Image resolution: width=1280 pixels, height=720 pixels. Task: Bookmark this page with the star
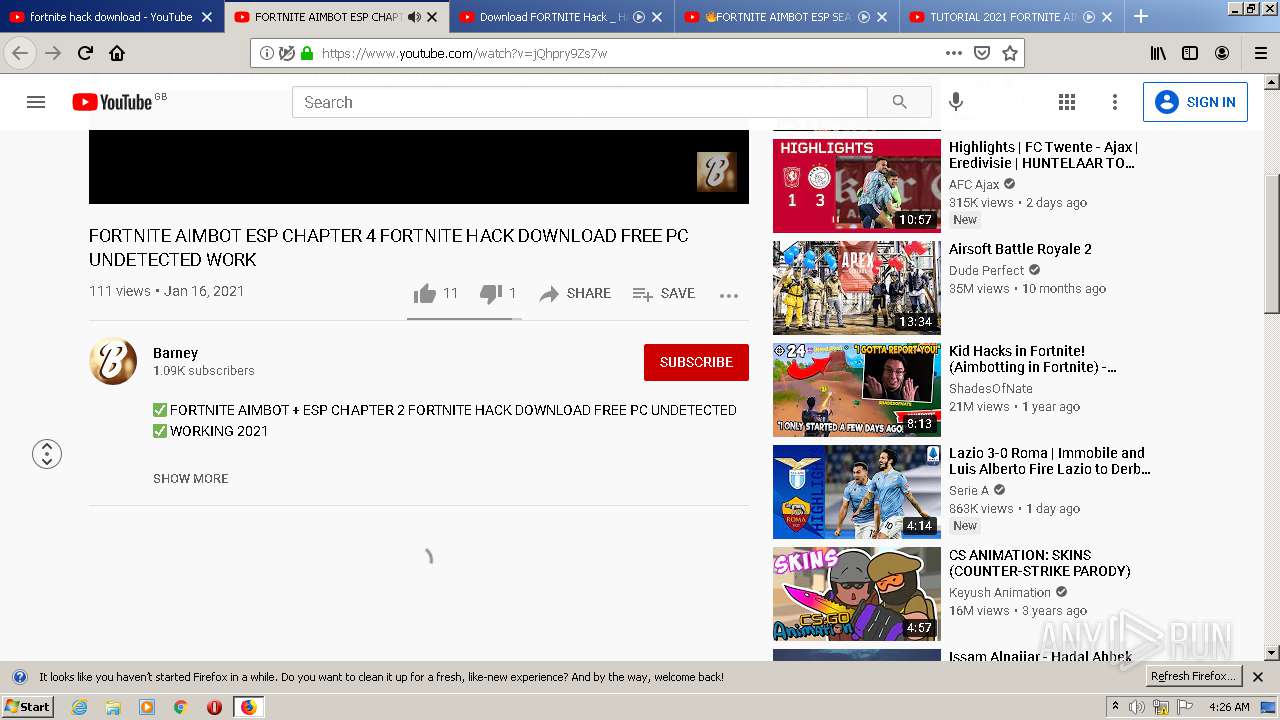pos(1010,53)
